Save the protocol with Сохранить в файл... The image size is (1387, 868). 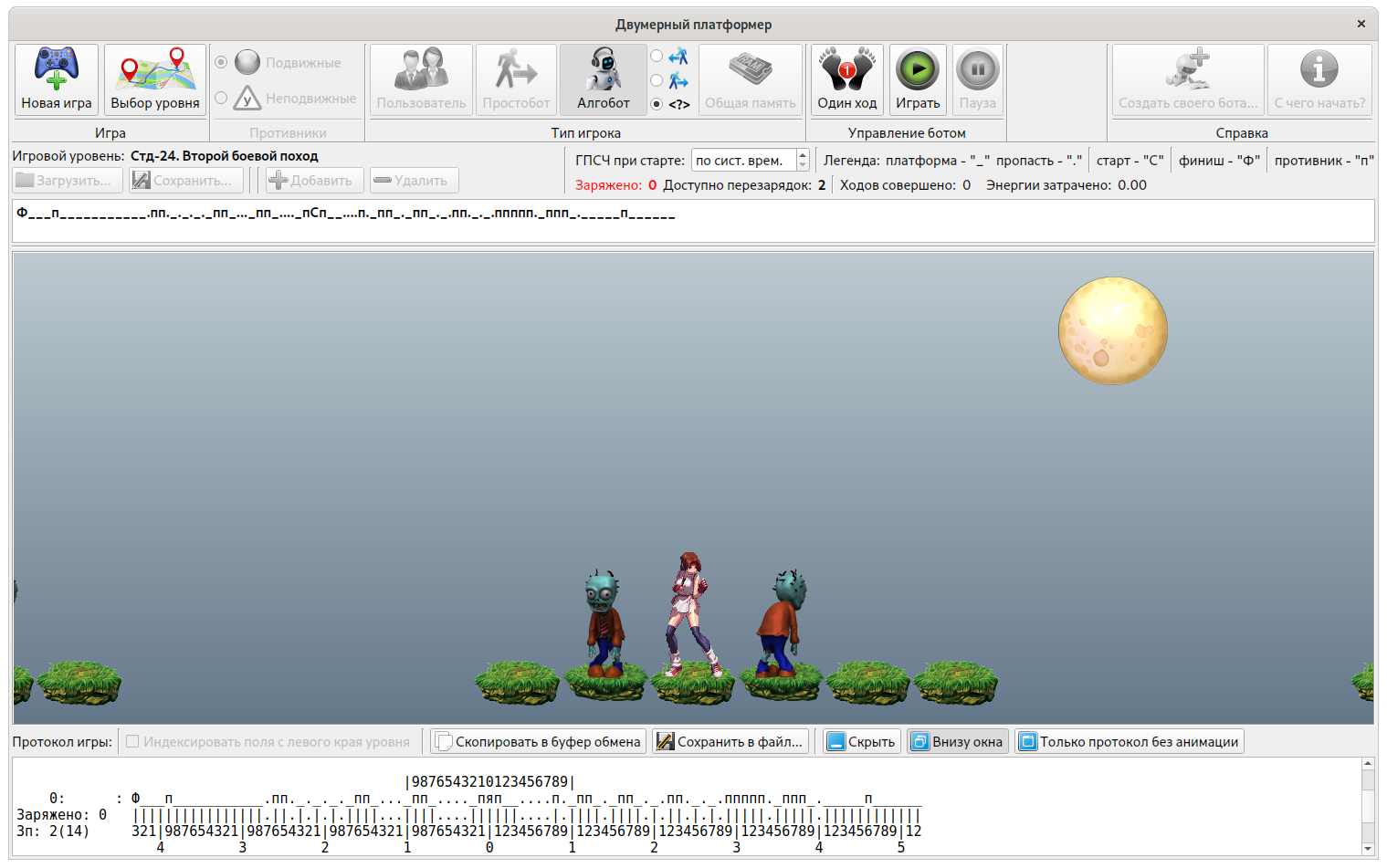click(x=730, y=742)
